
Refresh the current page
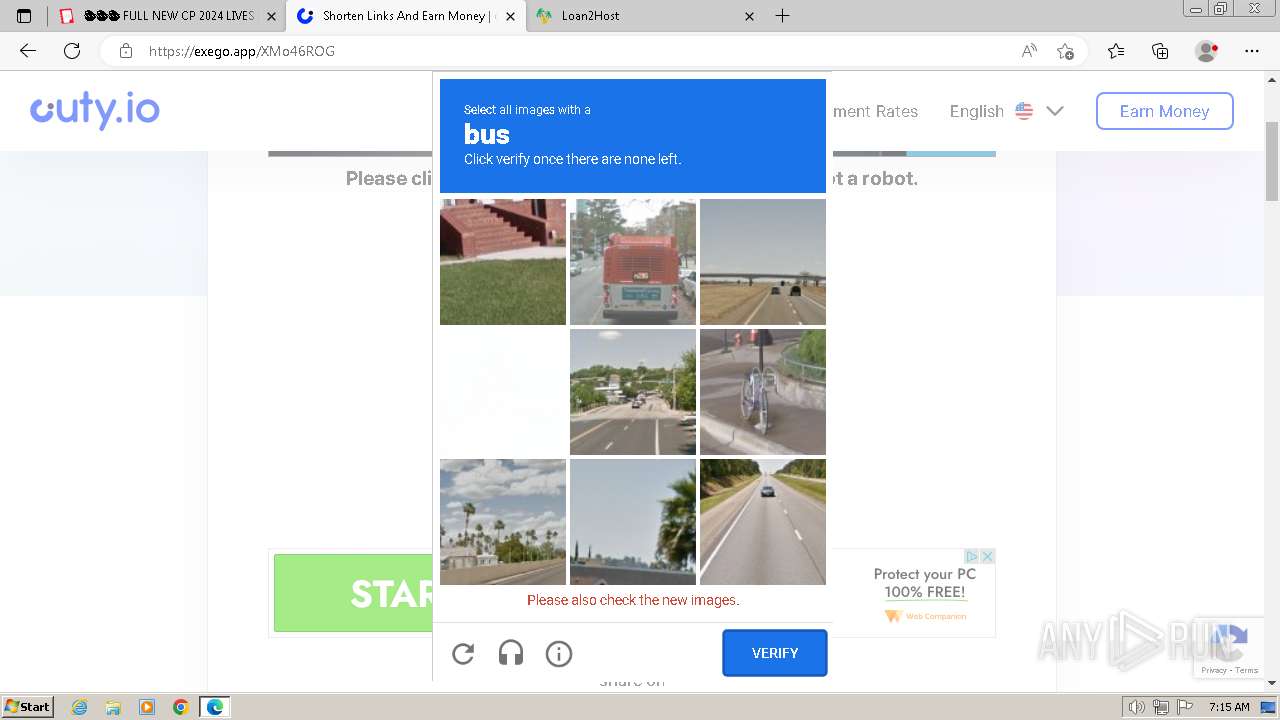click(x=72, y=51)
